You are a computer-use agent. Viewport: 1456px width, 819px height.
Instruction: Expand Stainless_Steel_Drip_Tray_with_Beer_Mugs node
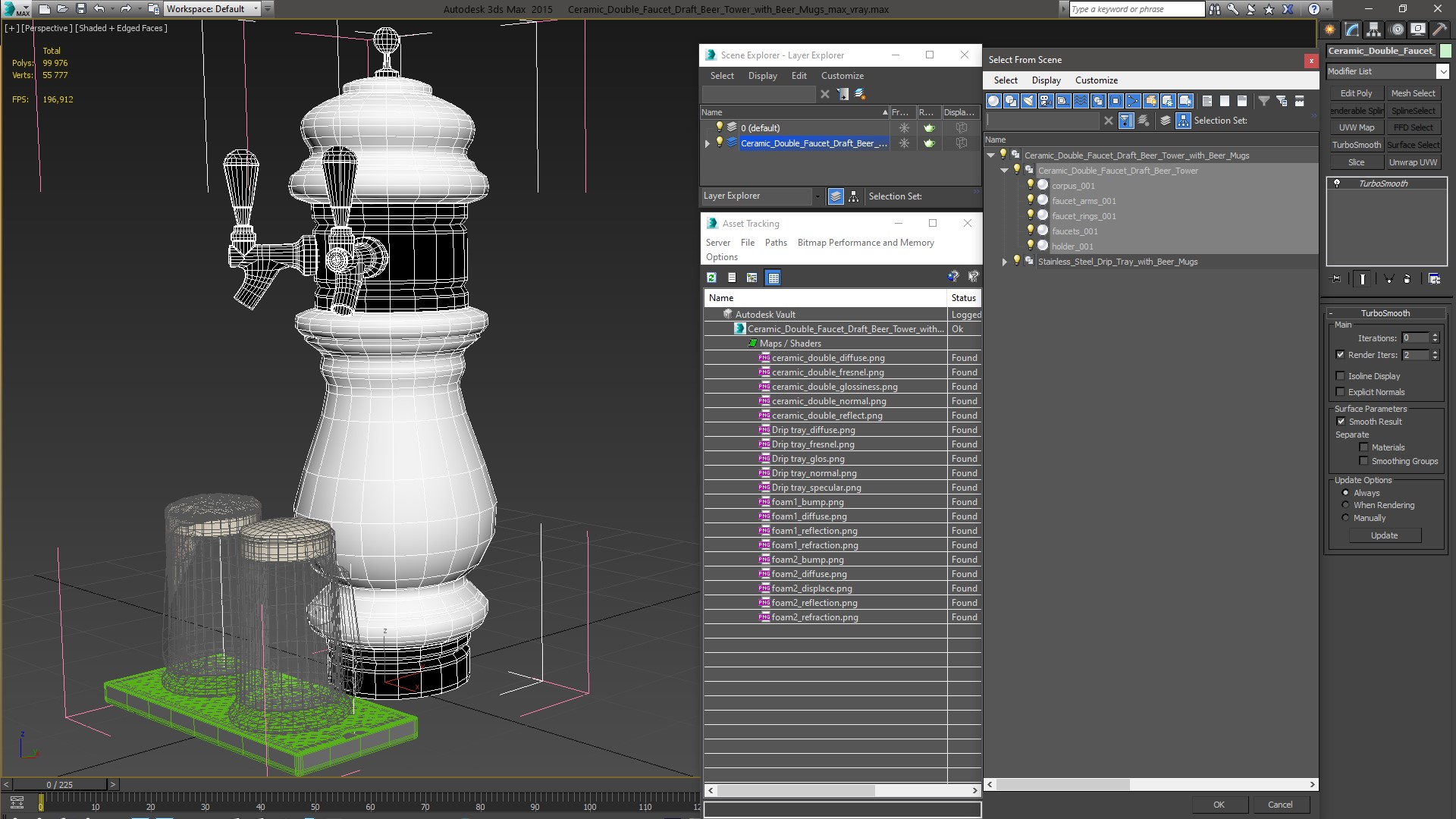[x=1004, y=262]
